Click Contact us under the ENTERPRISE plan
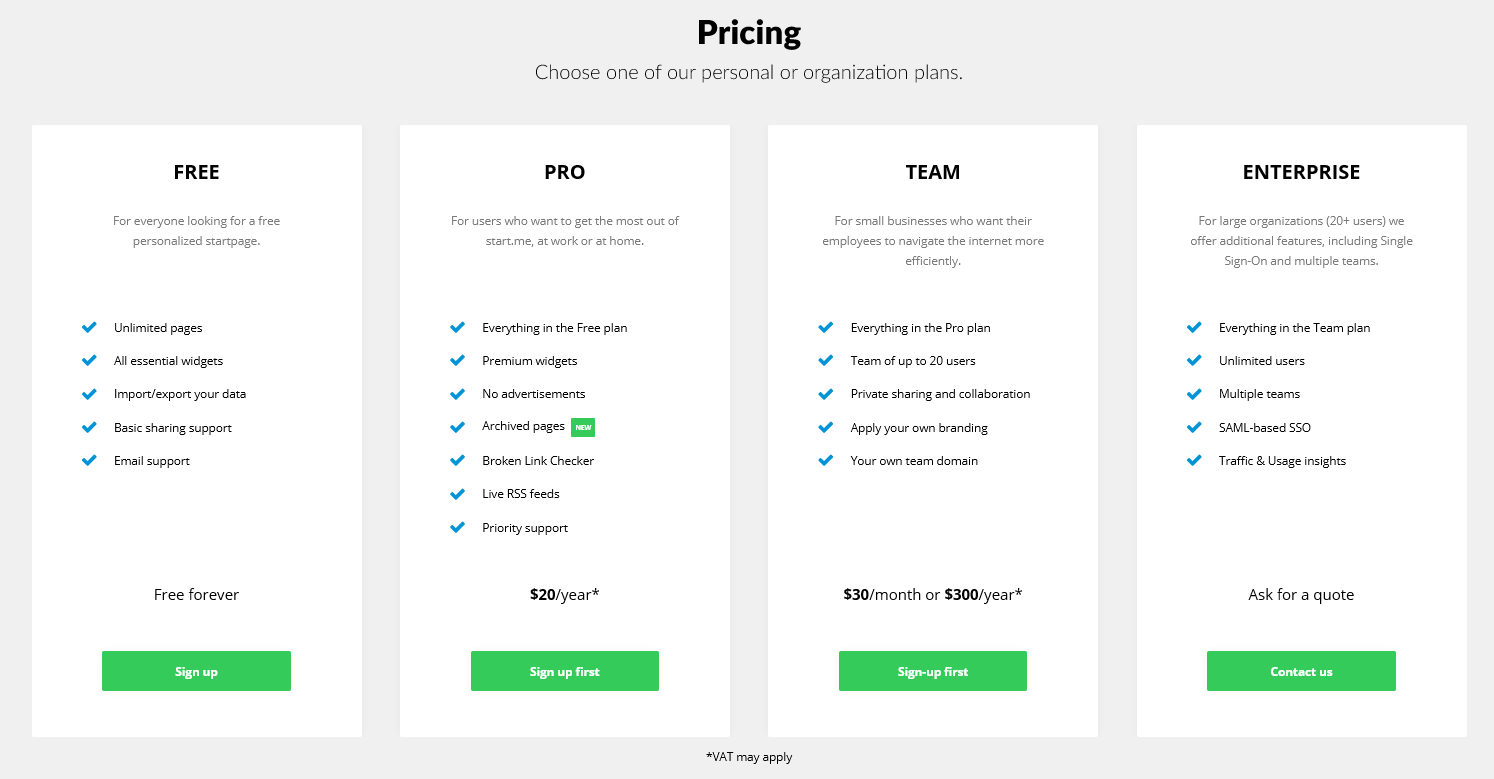This screenshot has width=1494, height=779. (x=1301, y=671)
